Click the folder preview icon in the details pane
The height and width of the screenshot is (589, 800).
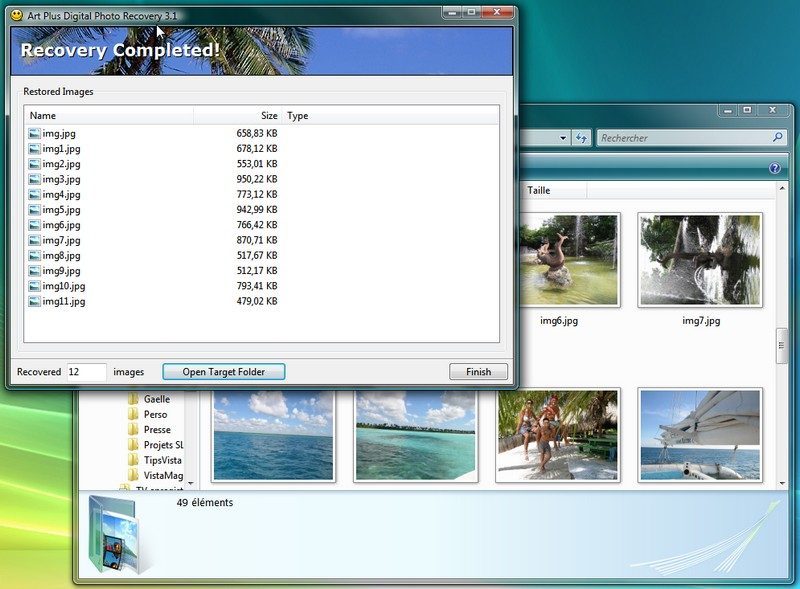coord(118,534)
